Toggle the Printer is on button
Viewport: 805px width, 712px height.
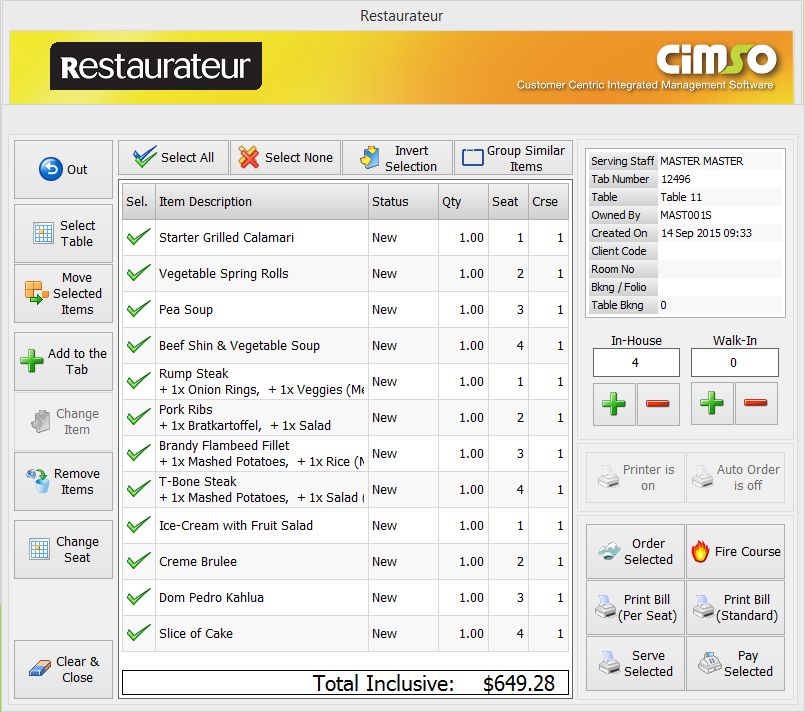(x=635, y=477)
